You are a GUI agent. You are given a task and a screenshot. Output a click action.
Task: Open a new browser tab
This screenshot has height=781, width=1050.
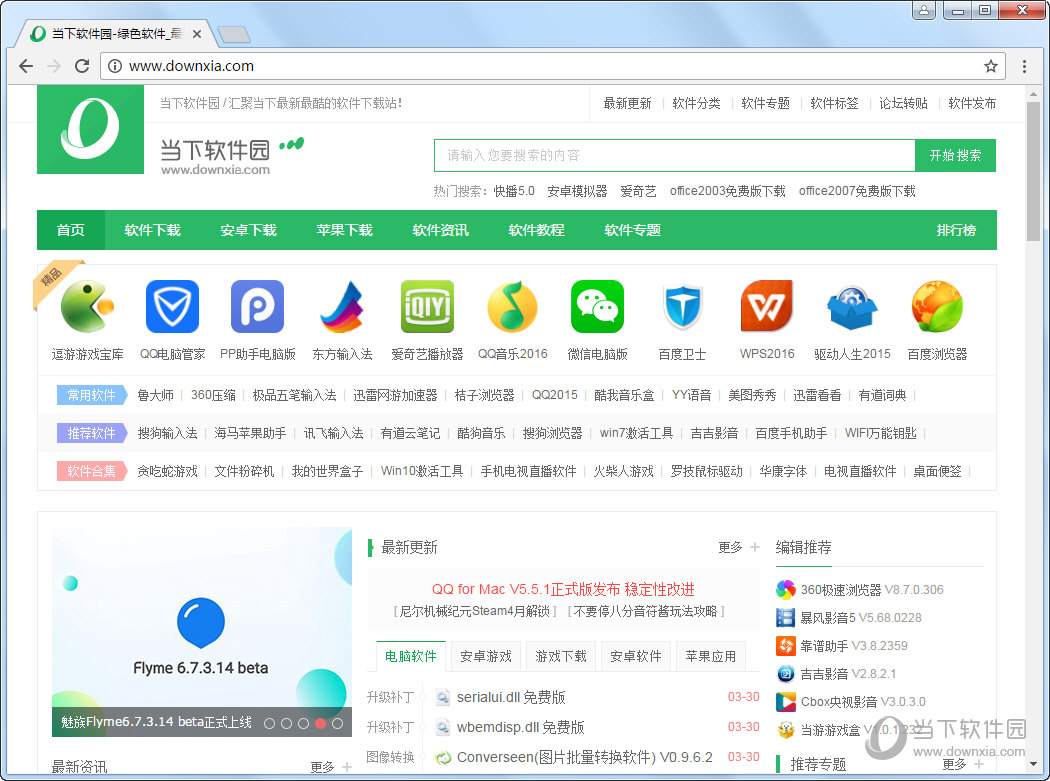click(x=234, y=34)
